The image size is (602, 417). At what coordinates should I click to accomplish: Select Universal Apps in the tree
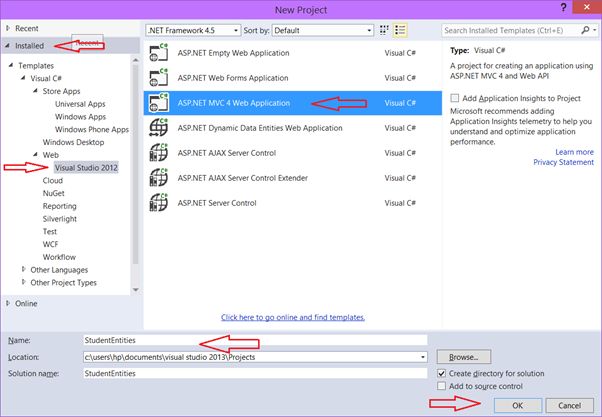80,104
